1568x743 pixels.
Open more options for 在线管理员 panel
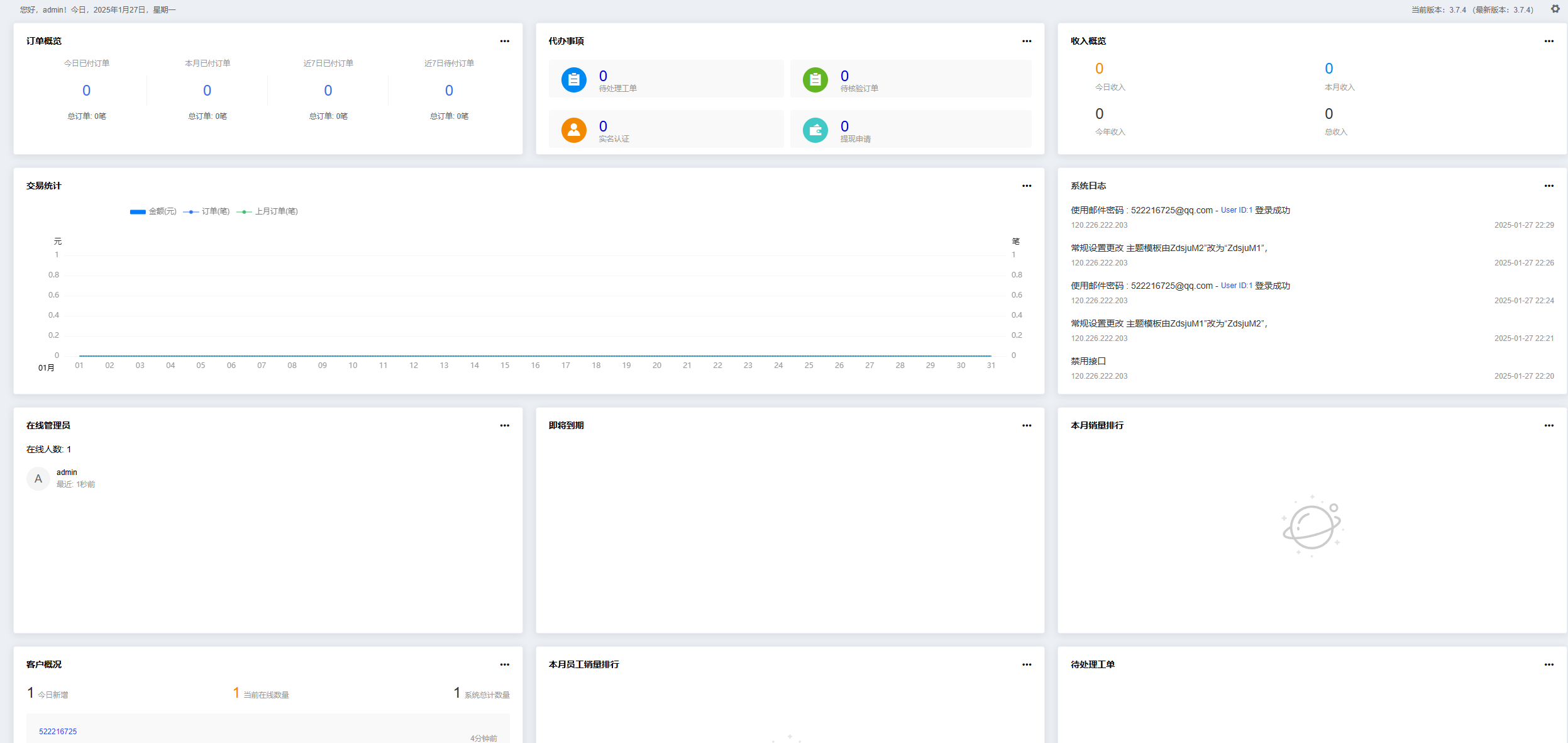(x=504, y=425)
